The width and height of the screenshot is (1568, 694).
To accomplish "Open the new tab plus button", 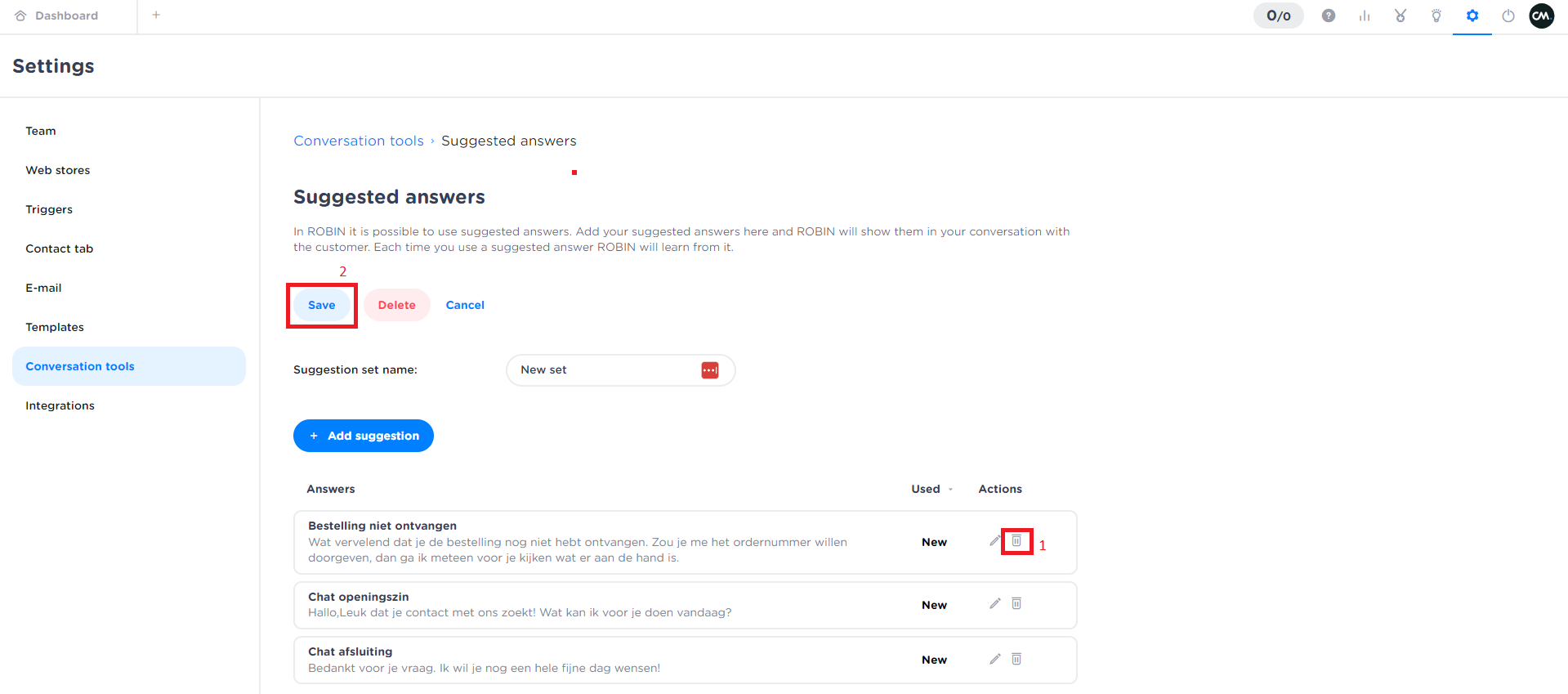I will [x=156, y=15].
